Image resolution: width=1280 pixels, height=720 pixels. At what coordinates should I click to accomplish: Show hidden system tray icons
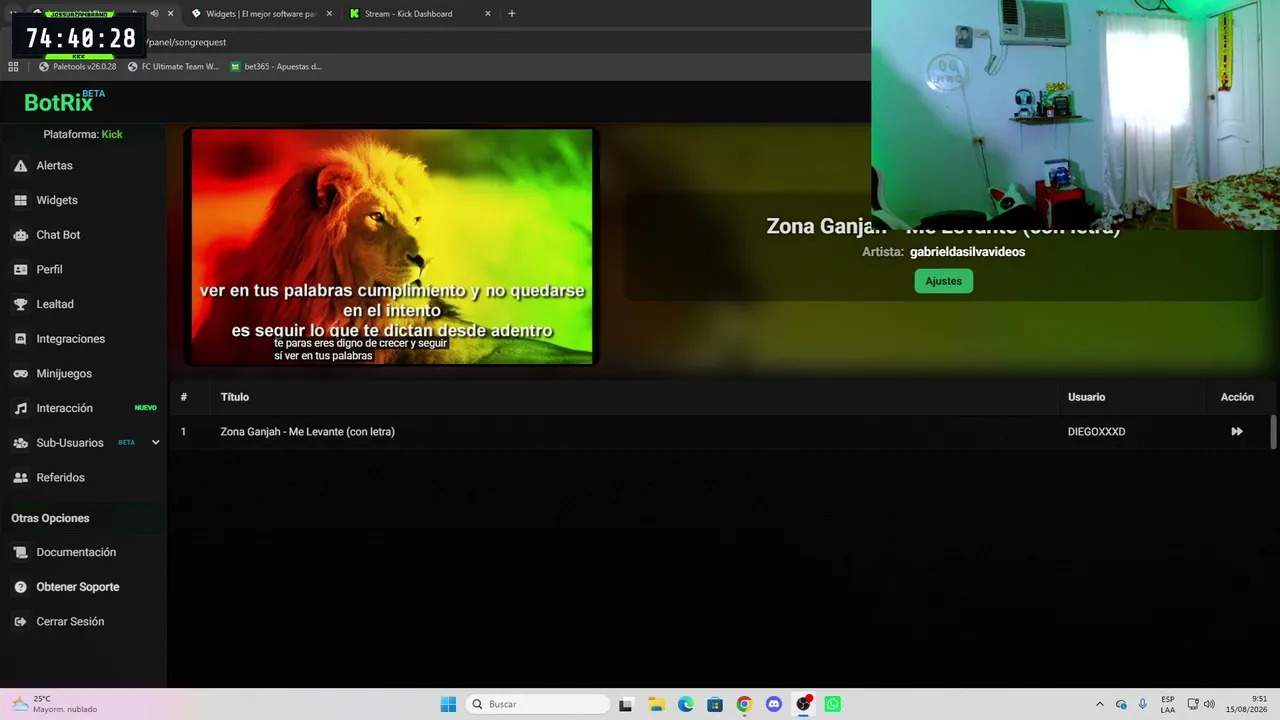pos(1100,704)
